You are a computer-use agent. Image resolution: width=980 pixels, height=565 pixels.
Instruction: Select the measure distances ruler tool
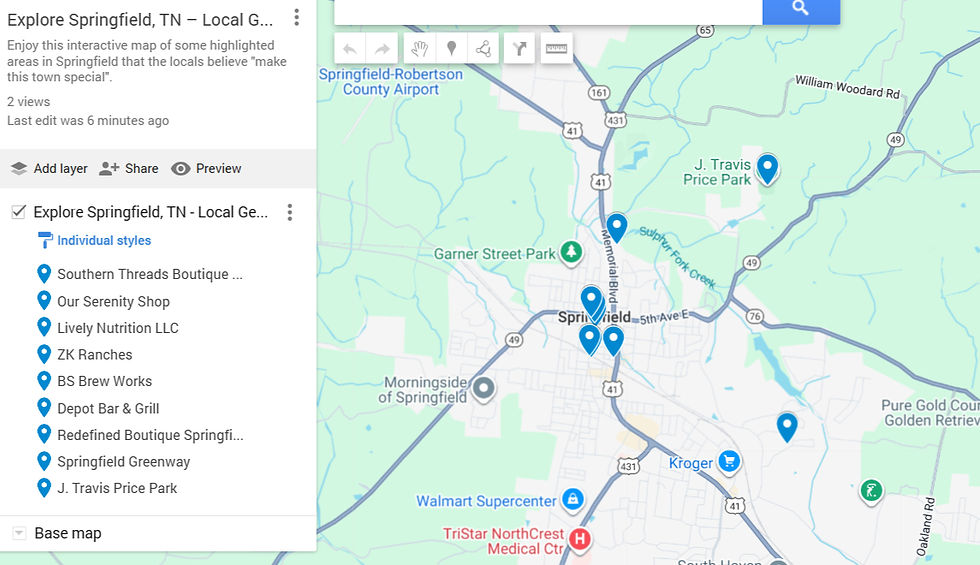(556, 49)
